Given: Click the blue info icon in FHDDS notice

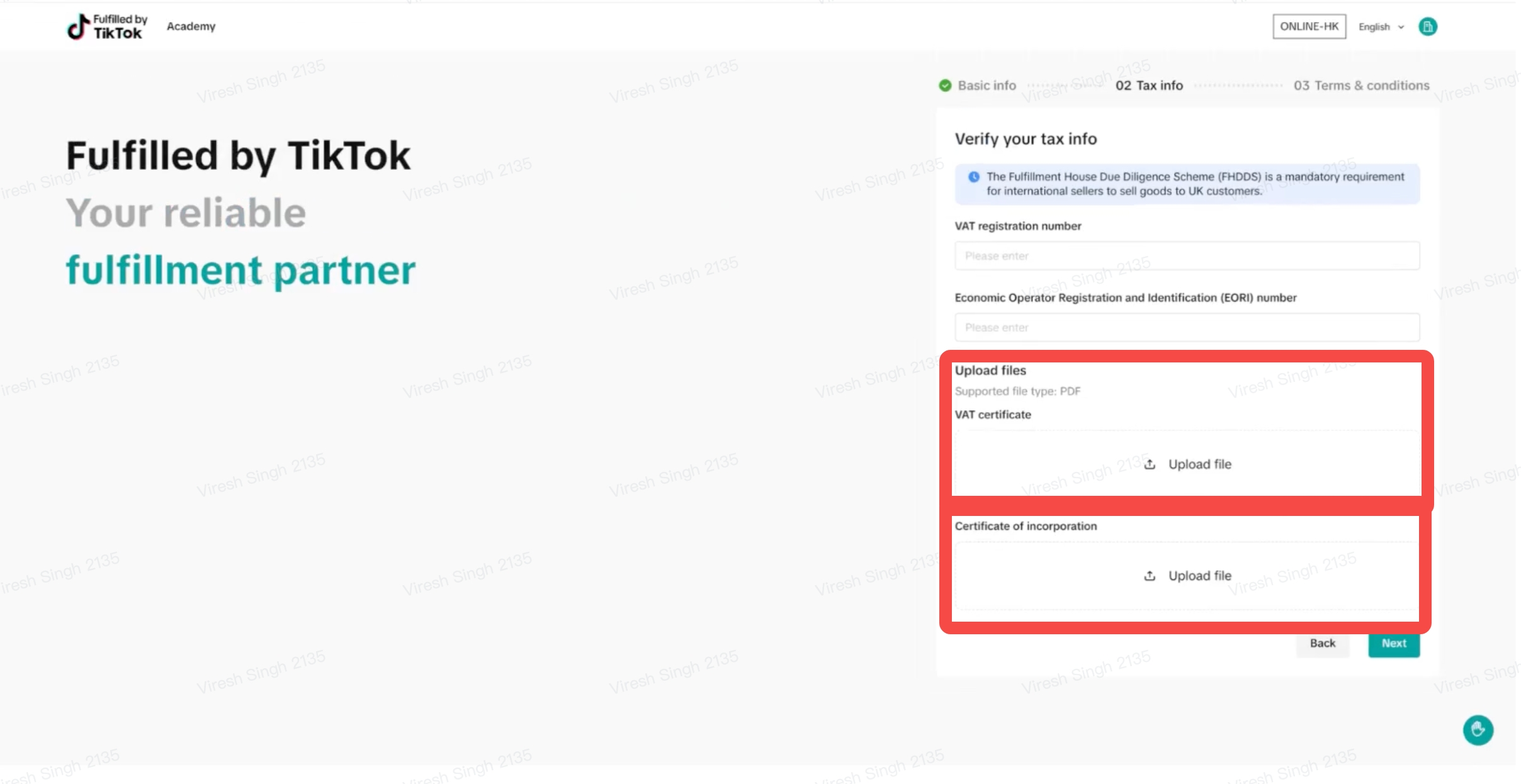Looking at the screenshot, I should coord(973,177).
